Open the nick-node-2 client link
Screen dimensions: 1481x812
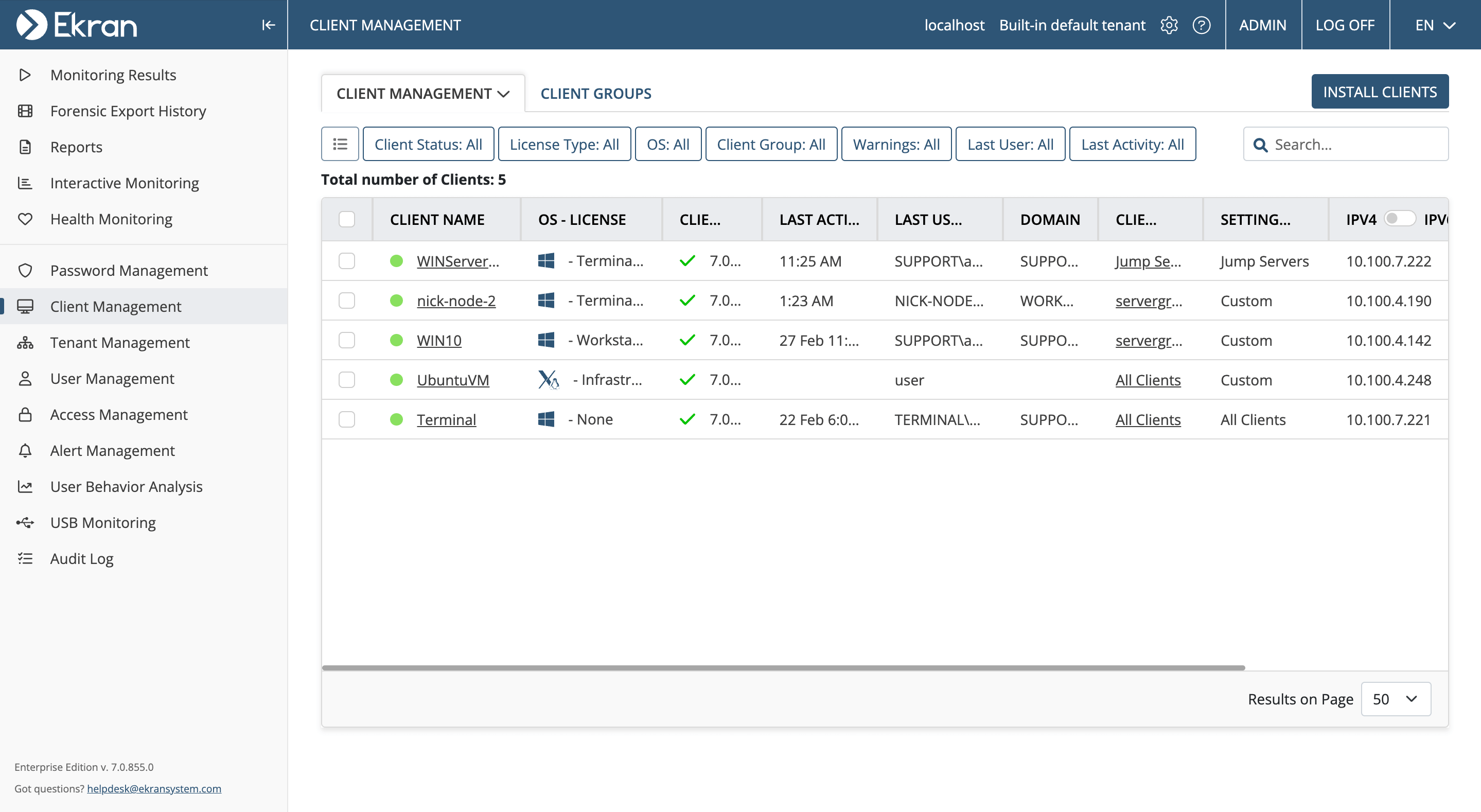[456, 301]
